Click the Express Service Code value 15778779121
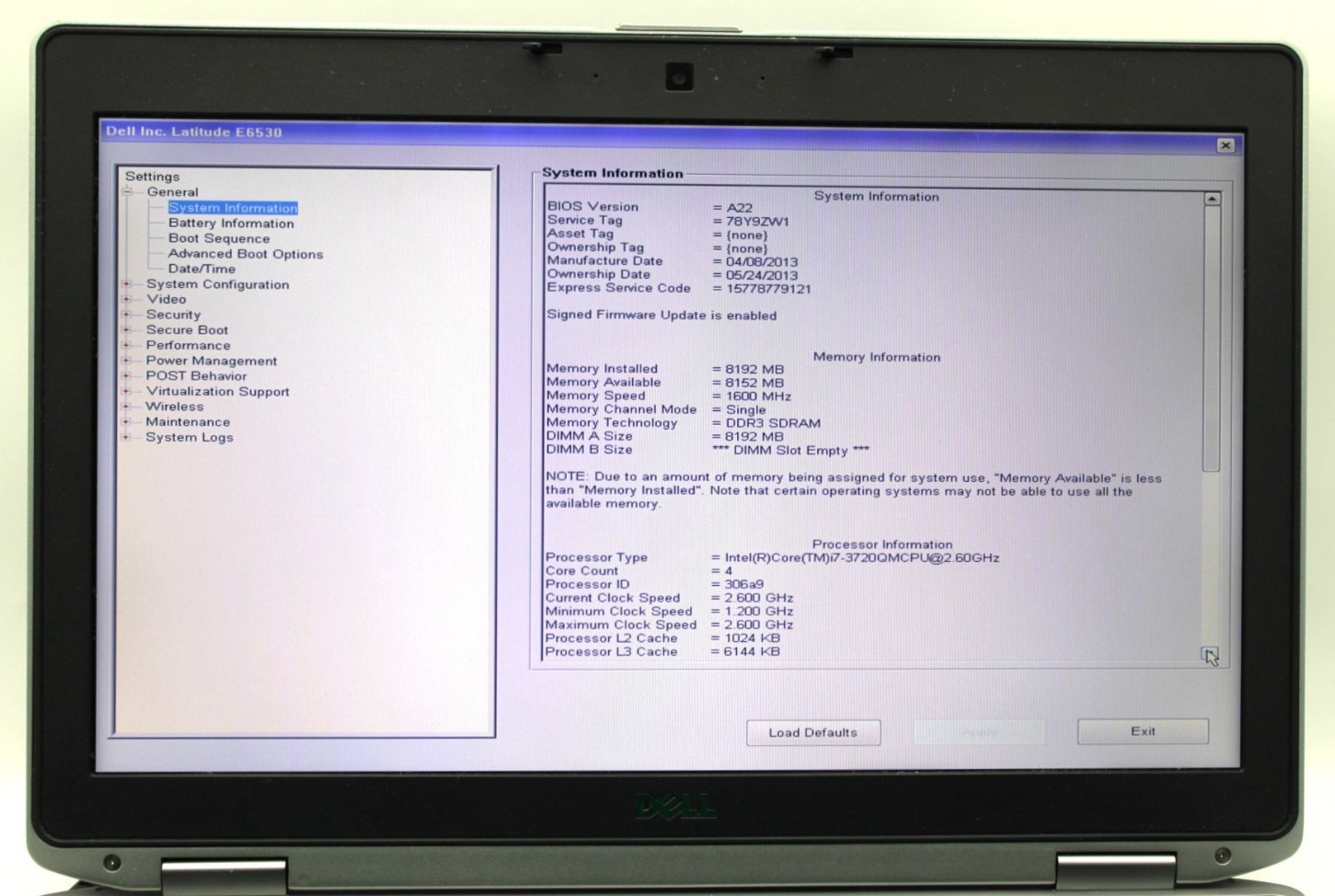This screenshot has width=1335, height=896. pyautogui.click(x=768, y=289)
